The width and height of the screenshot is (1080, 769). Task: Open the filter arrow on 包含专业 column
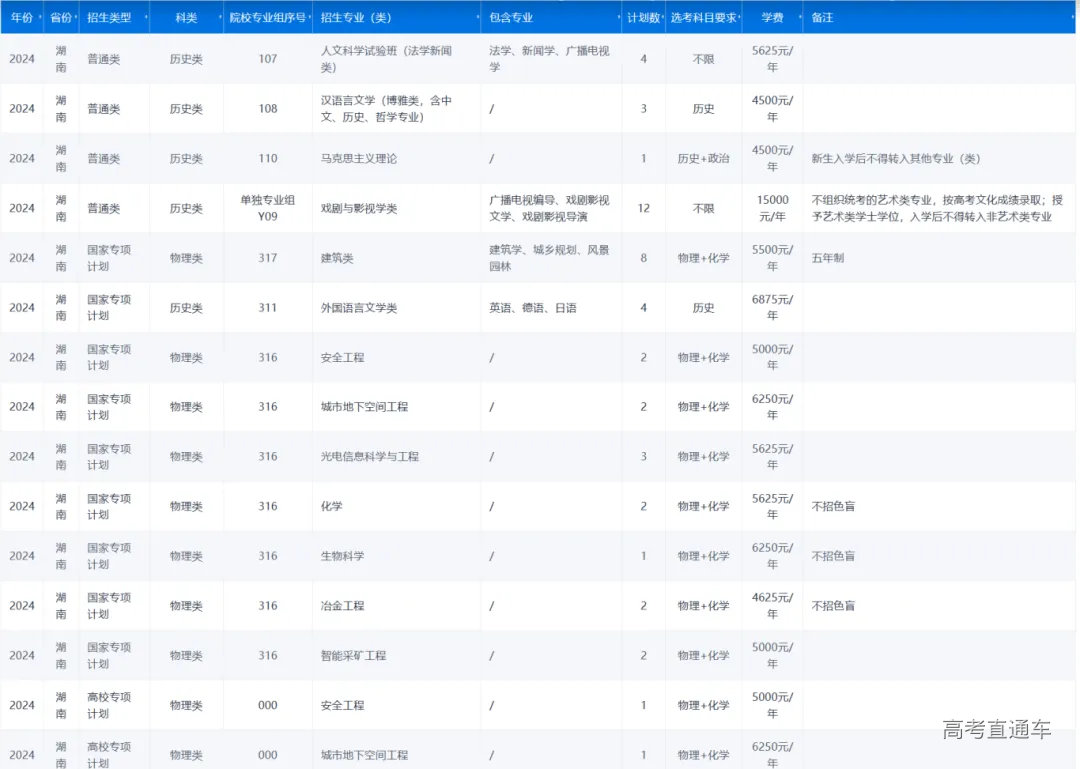click(x=619, y=17)
